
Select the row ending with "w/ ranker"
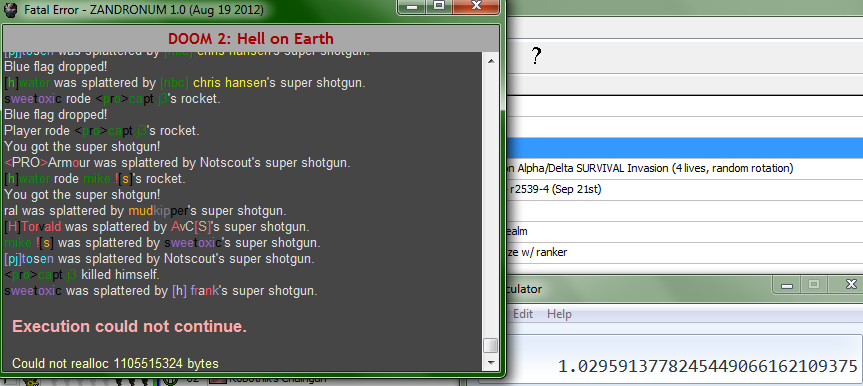pyautogui.click(x=684, y=253)
